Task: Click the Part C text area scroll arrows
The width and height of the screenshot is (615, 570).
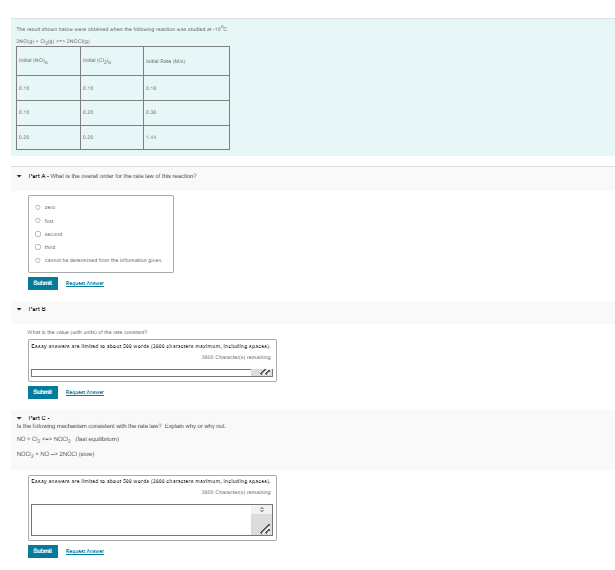Action: tap(262, 509)
